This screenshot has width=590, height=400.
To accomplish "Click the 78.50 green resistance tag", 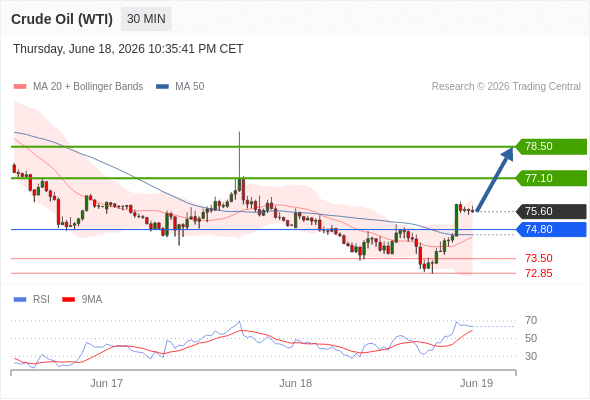I will pyautogui.click(x=551, y=146).
